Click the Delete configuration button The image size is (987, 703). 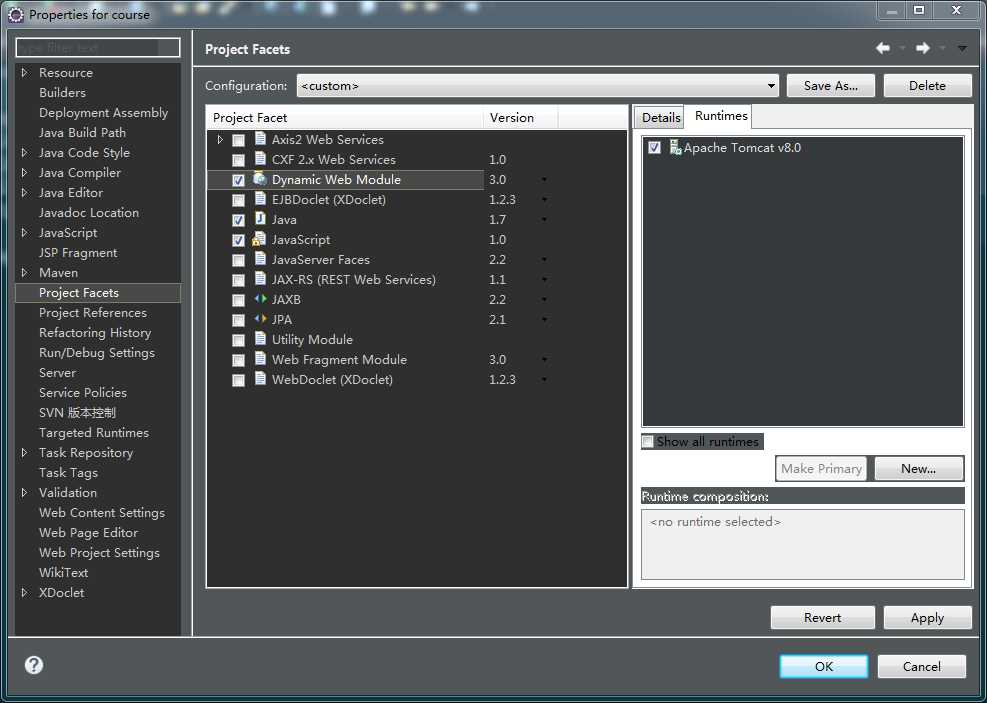click(x=927, y=86)
